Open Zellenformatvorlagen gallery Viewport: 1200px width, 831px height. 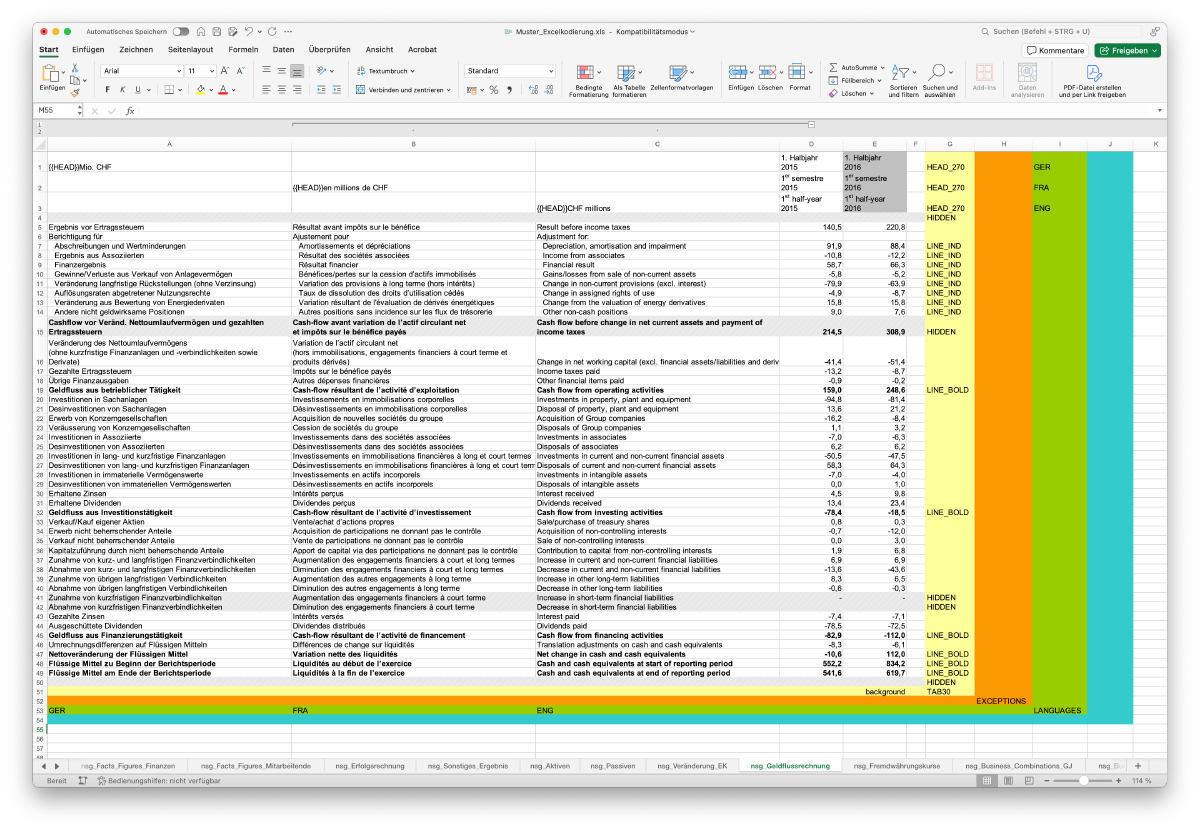tap(681, 79)
